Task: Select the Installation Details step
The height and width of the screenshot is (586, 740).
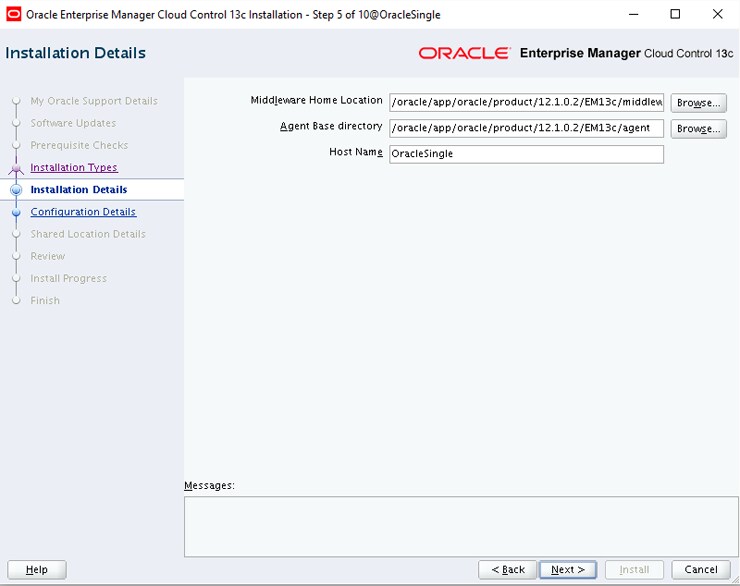Action: 79,190
